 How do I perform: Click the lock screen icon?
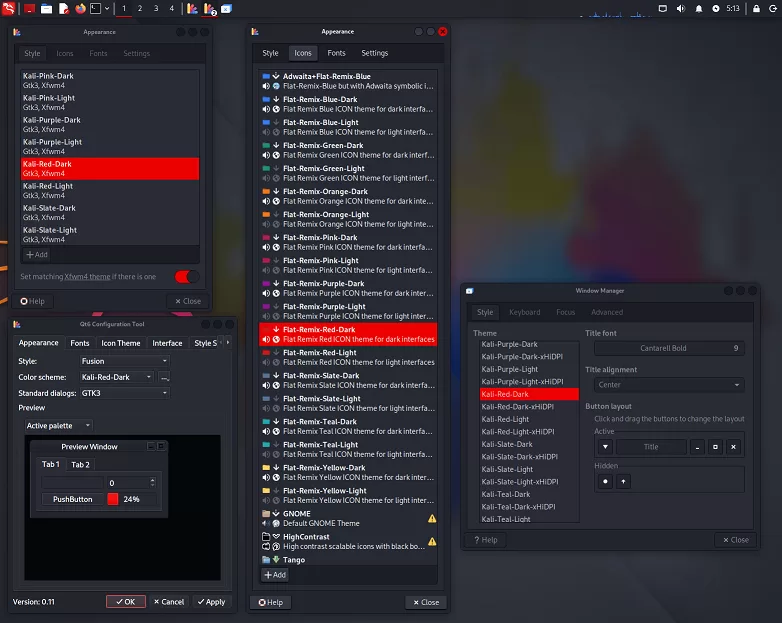tap(756, 8)
